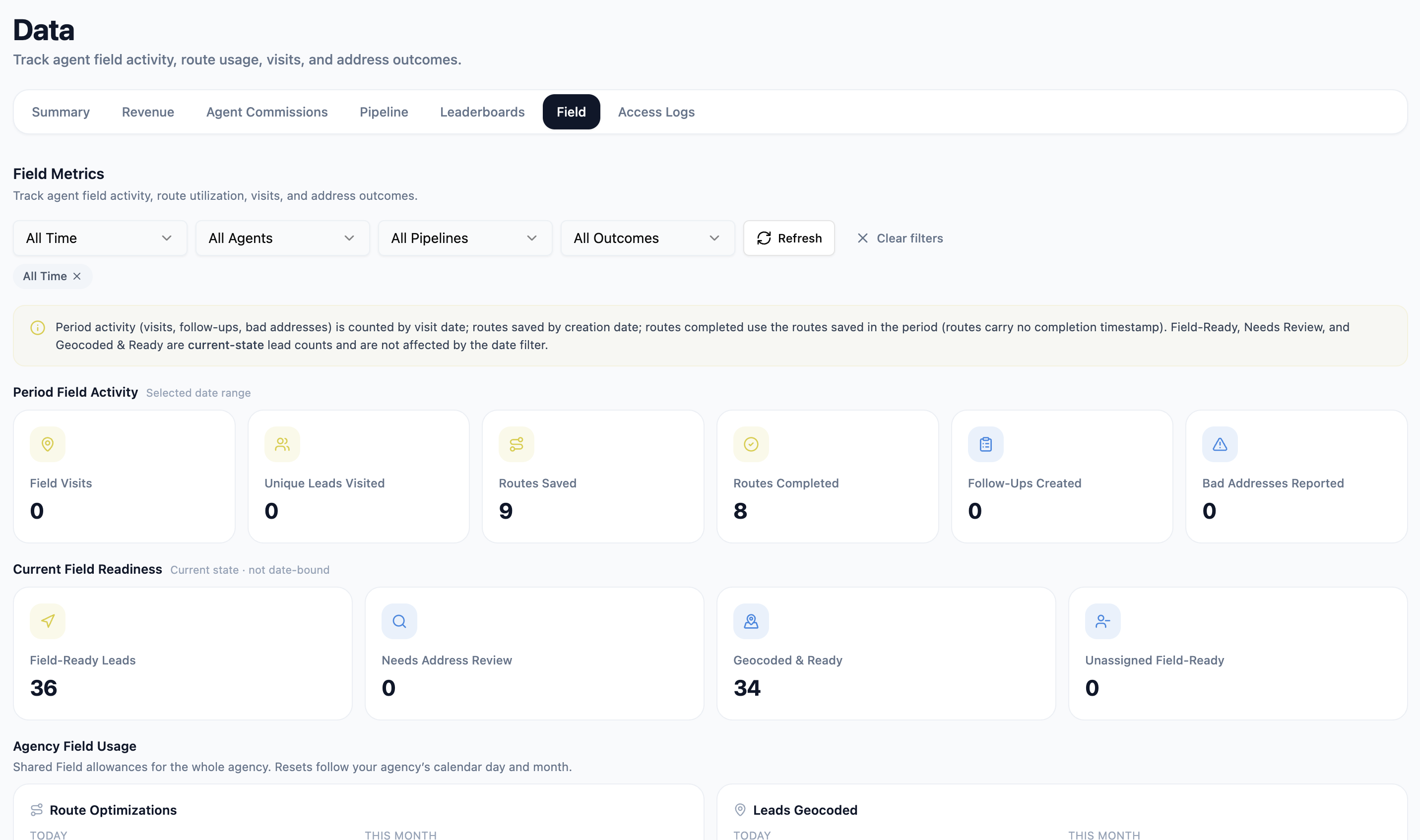Viewport: 1420px width, 840px height.
Task: Expand the All Pipelines dropdown
Action: 465,239
